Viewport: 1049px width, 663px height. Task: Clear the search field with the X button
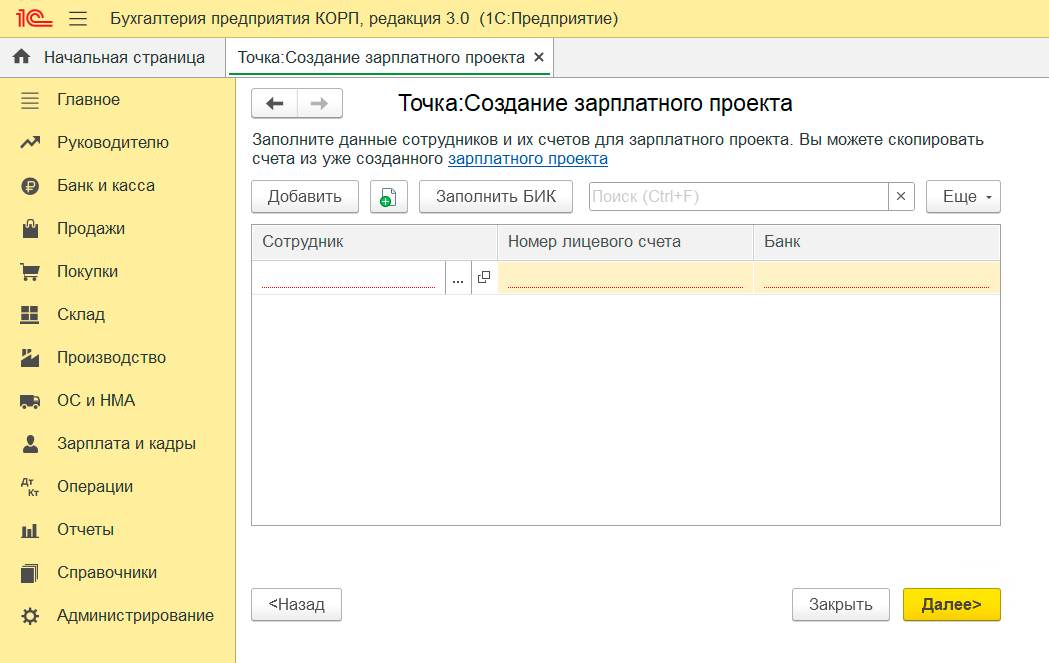click(901, 197)
